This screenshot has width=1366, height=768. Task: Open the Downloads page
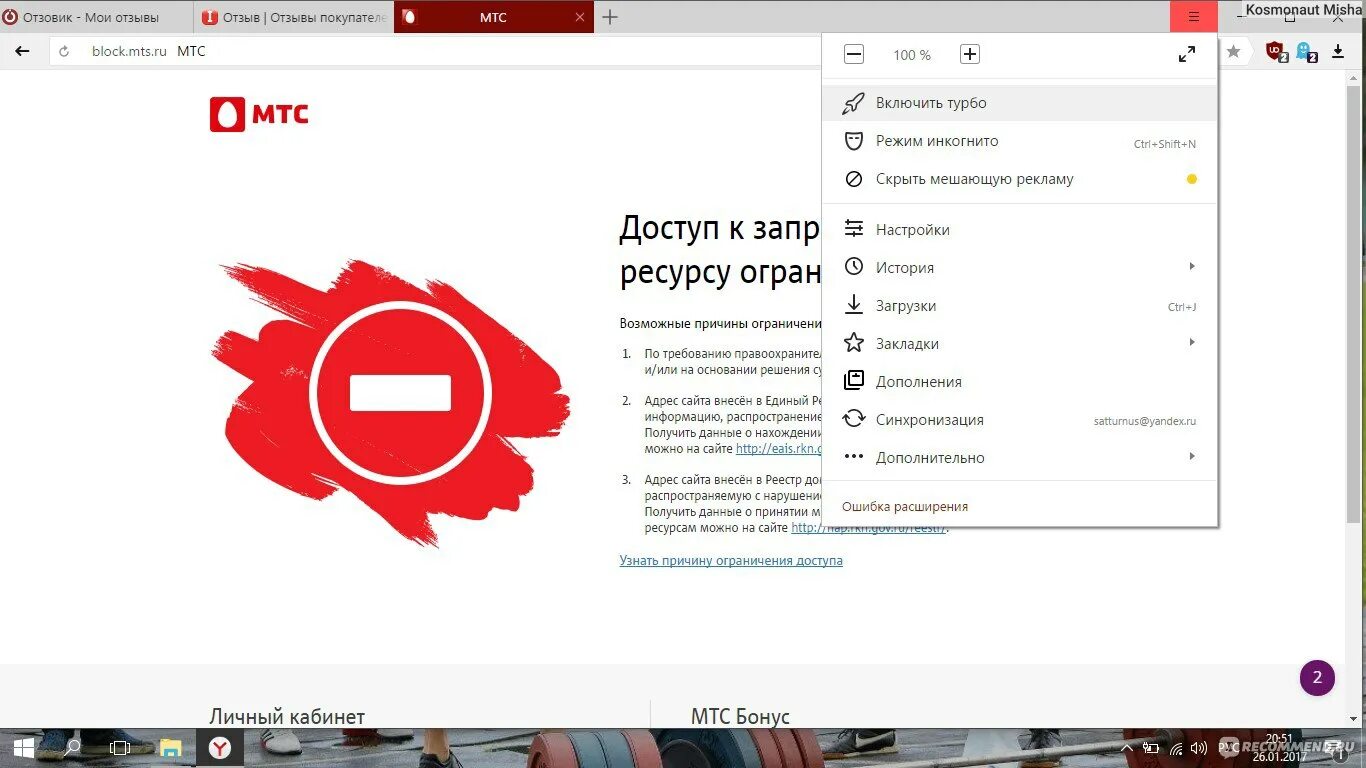(x=906, y=305)
